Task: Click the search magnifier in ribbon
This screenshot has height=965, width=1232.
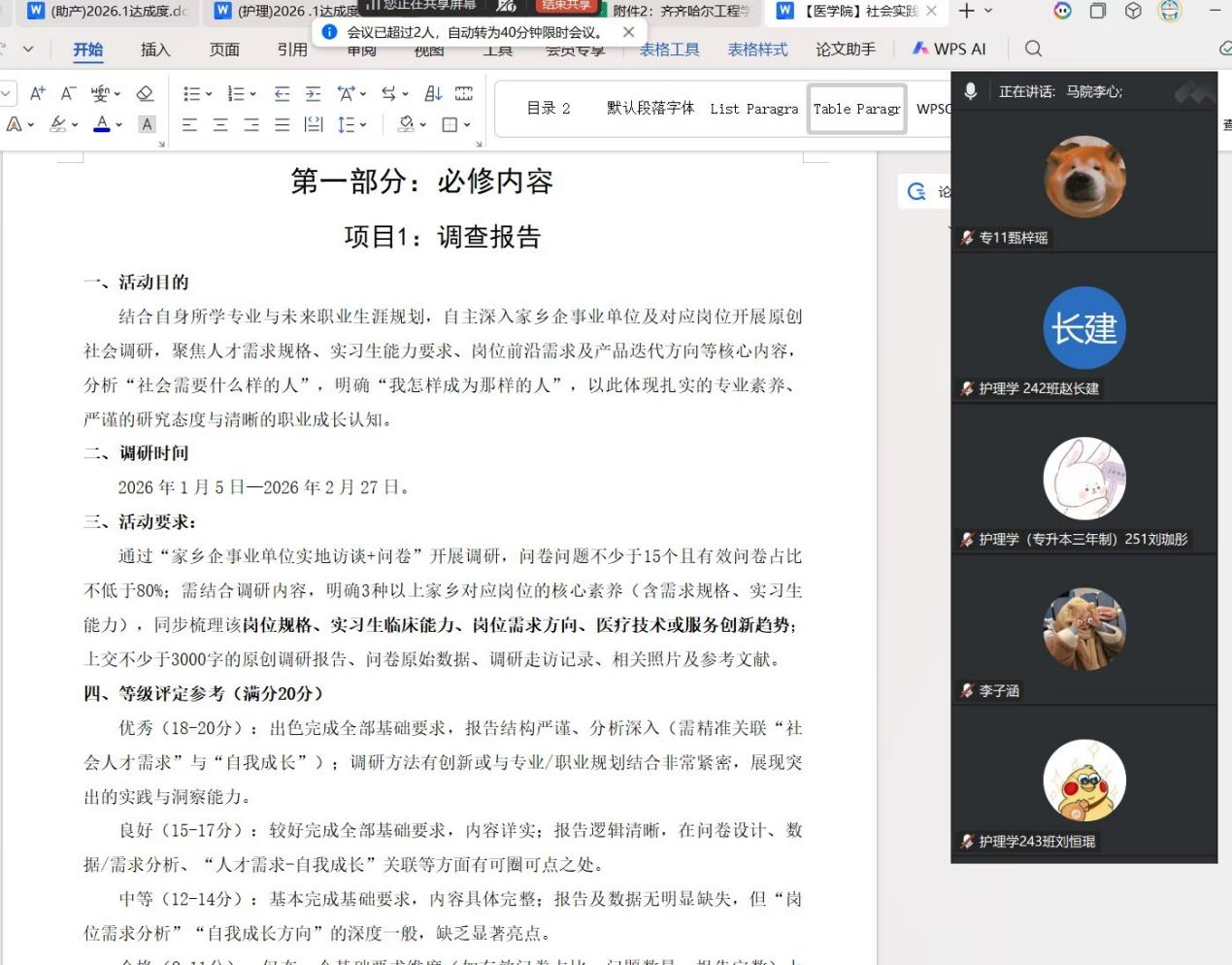Action: click(x=1033, y=49)
